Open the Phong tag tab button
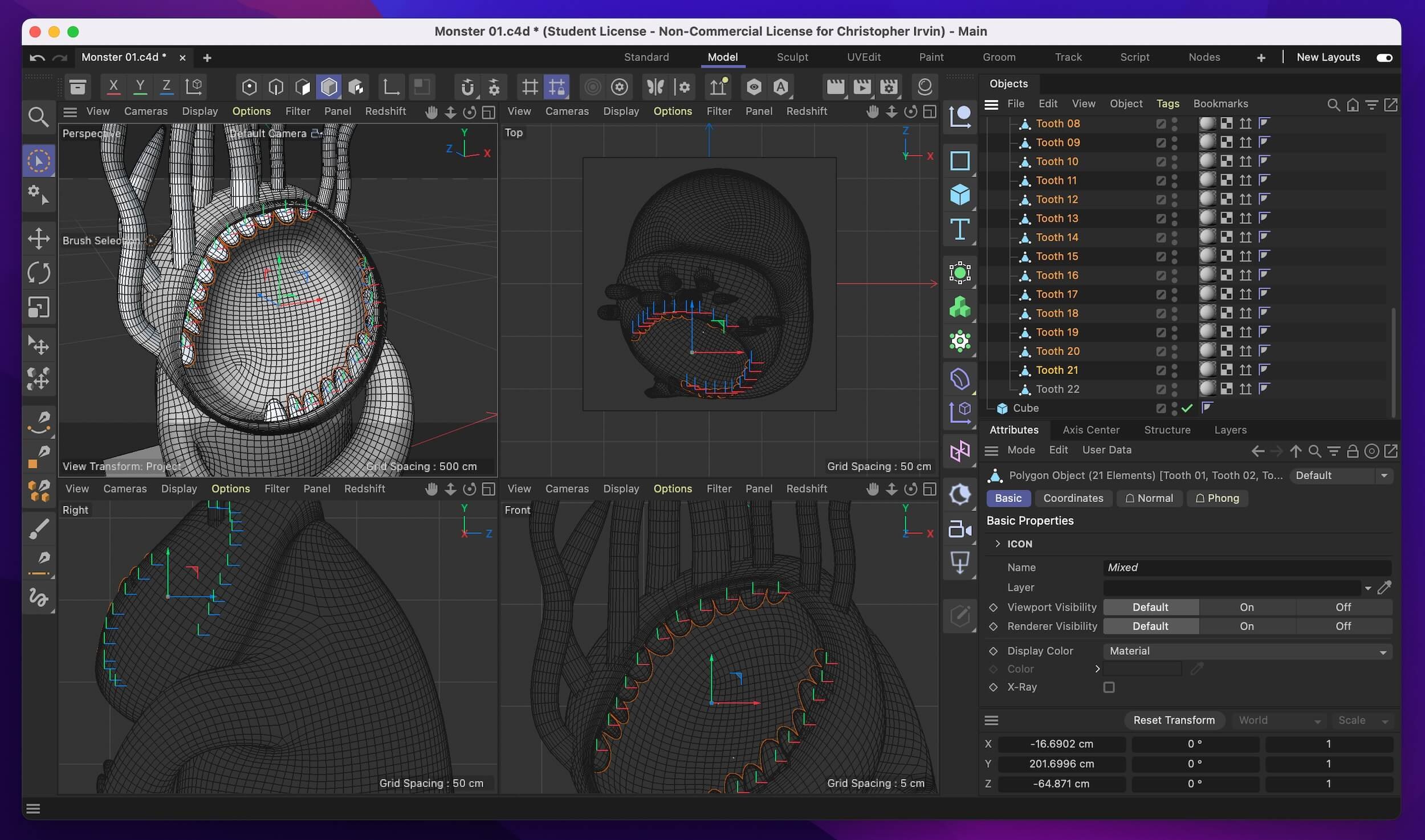Image resolution: width=1425 pixels, height=840 pixels. (x=1217, y=499)
